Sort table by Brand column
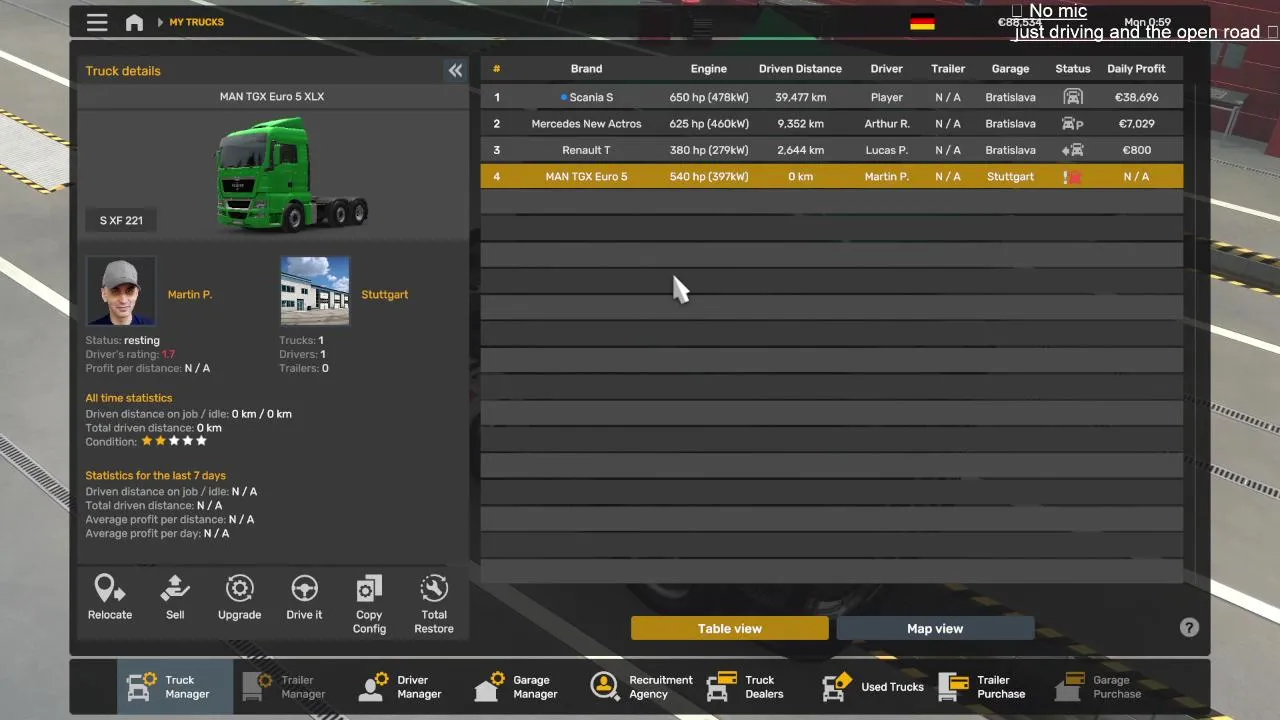 tap(586, 69)
